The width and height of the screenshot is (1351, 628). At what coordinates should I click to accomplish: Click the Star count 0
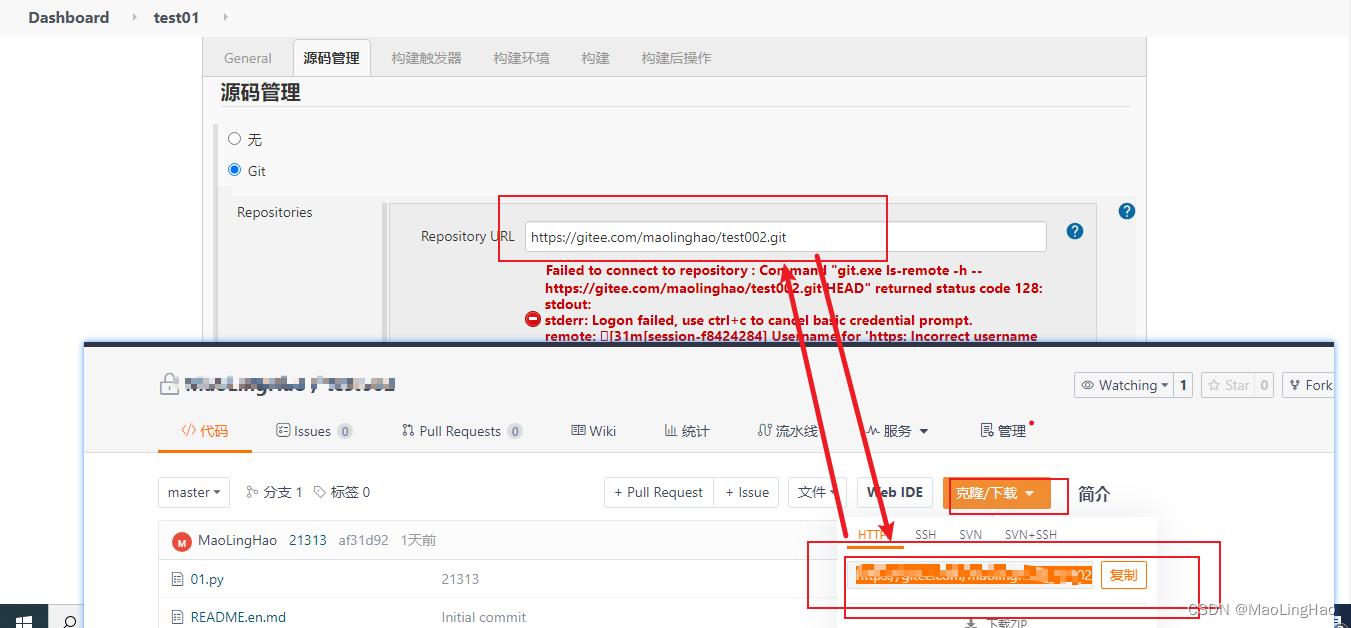(1263, 385)
